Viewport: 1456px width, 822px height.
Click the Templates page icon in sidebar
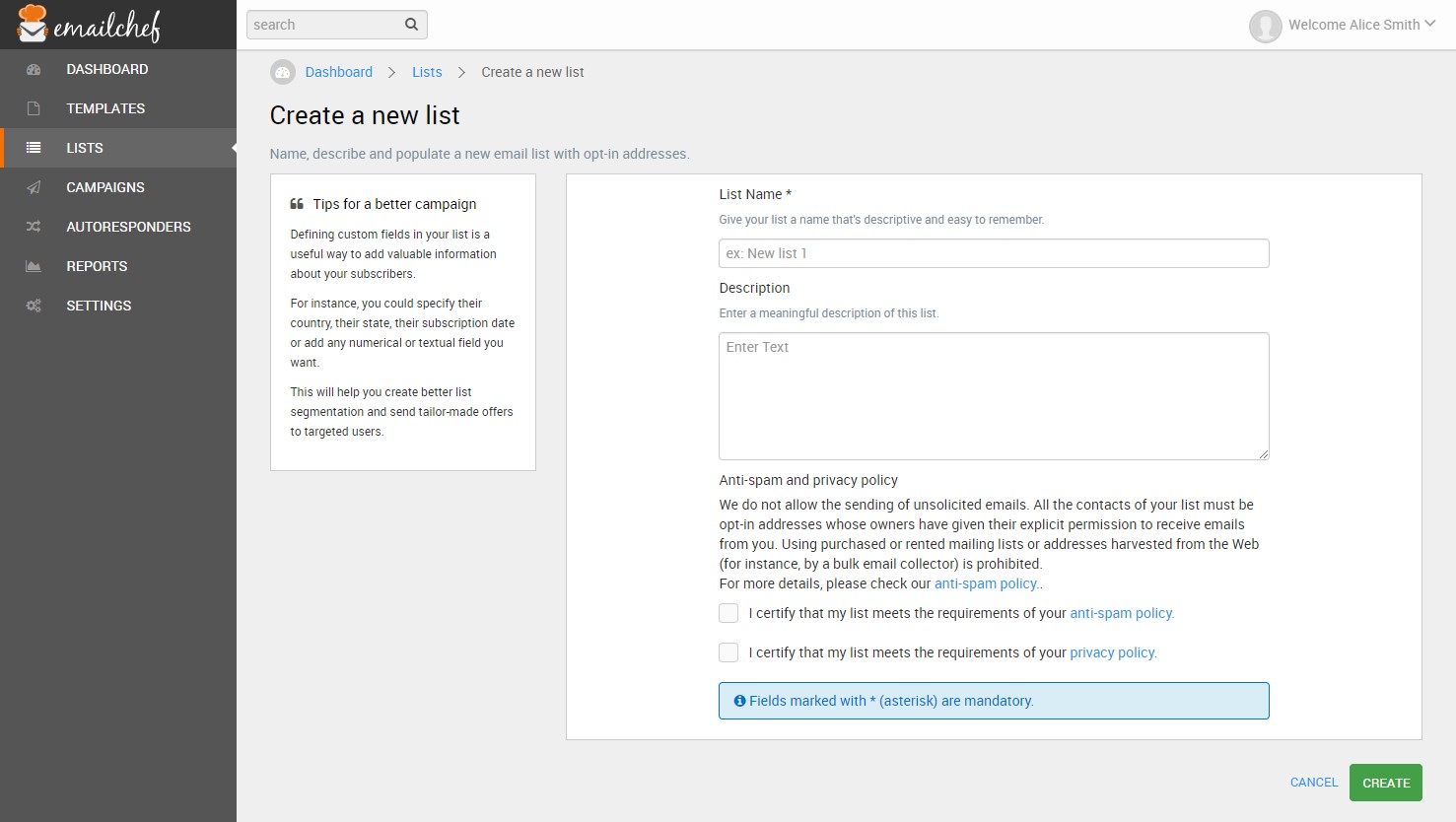coord(34,108)
